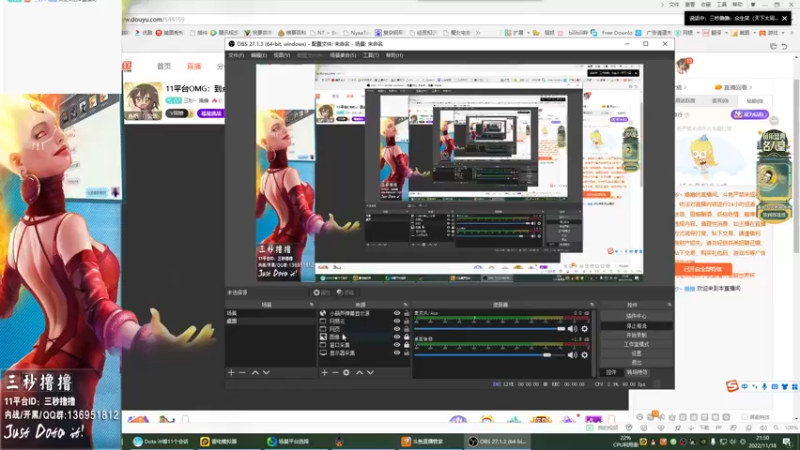Remove the selected source with the minus icon
Screen dimensions: 800x450
point(335,372)
